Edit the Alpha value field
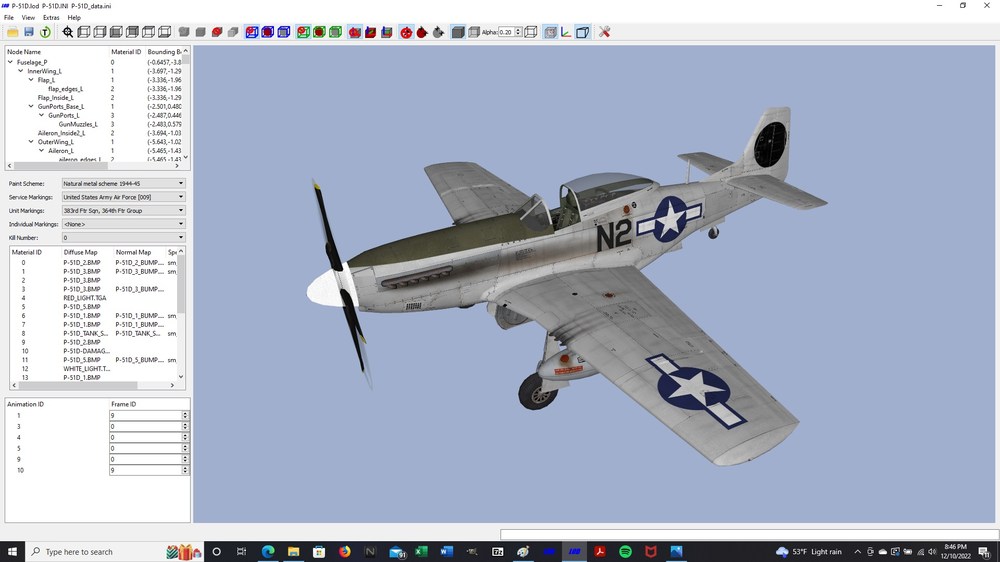 (506, 32)
